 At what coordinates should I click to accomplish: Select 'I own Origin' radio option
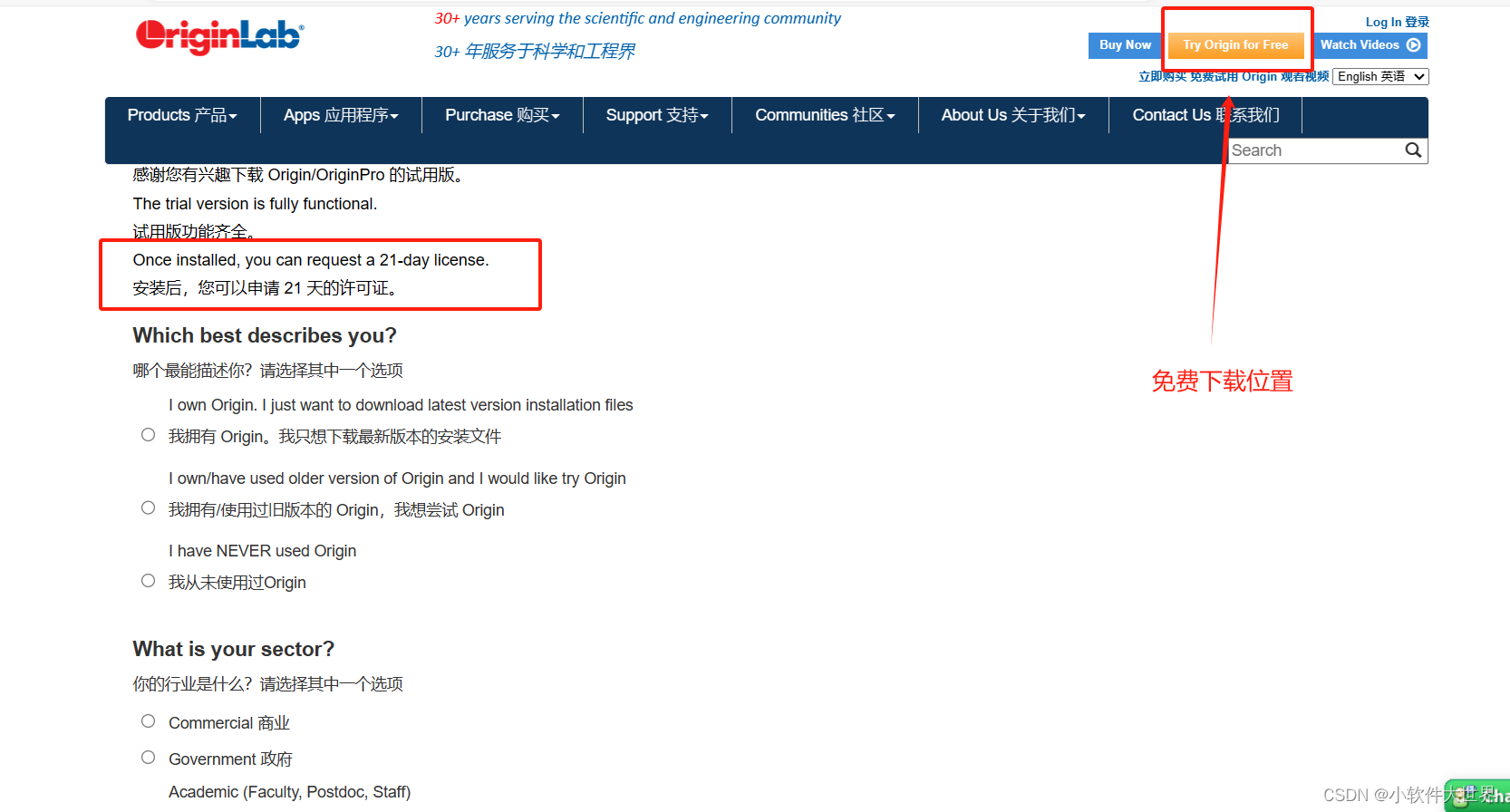pos(149,435)
